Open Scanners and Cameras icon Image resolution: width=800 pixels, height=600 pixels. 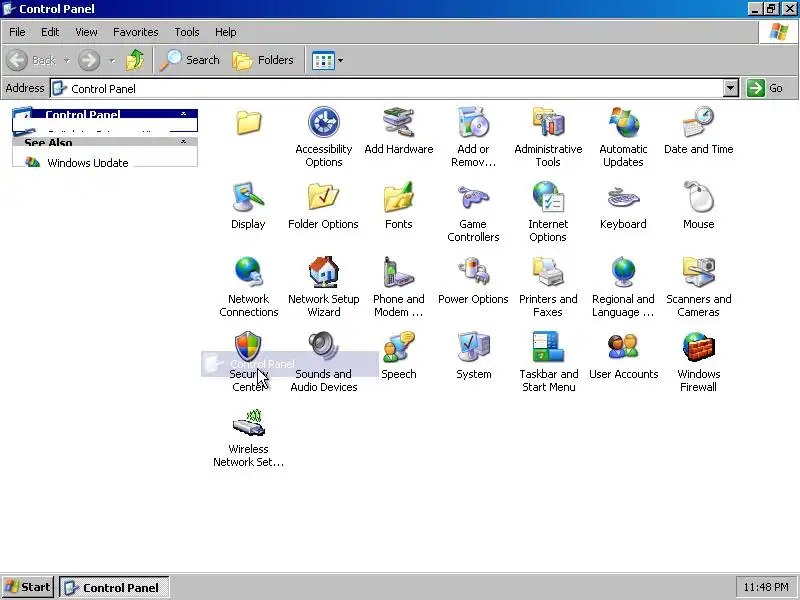pos(698,272)
